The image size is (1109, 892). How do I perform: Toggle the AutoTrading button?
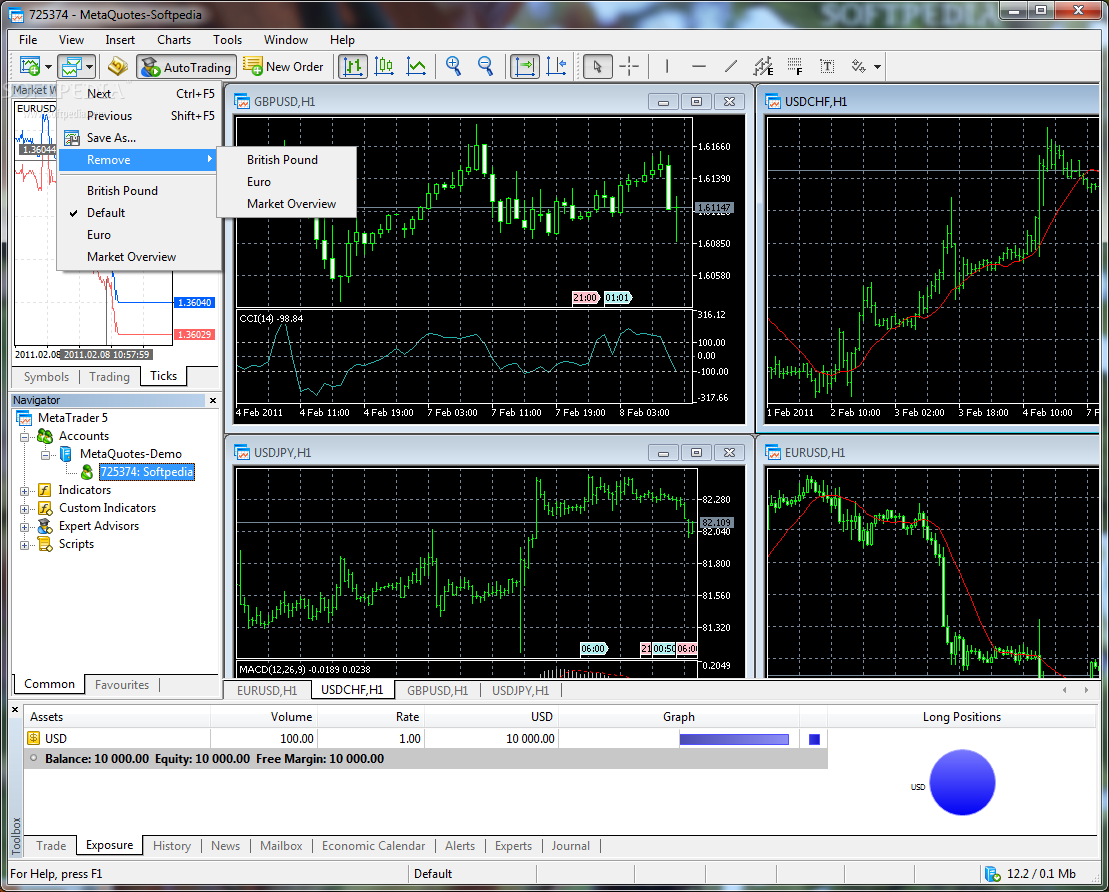click(x=187, y=67)
